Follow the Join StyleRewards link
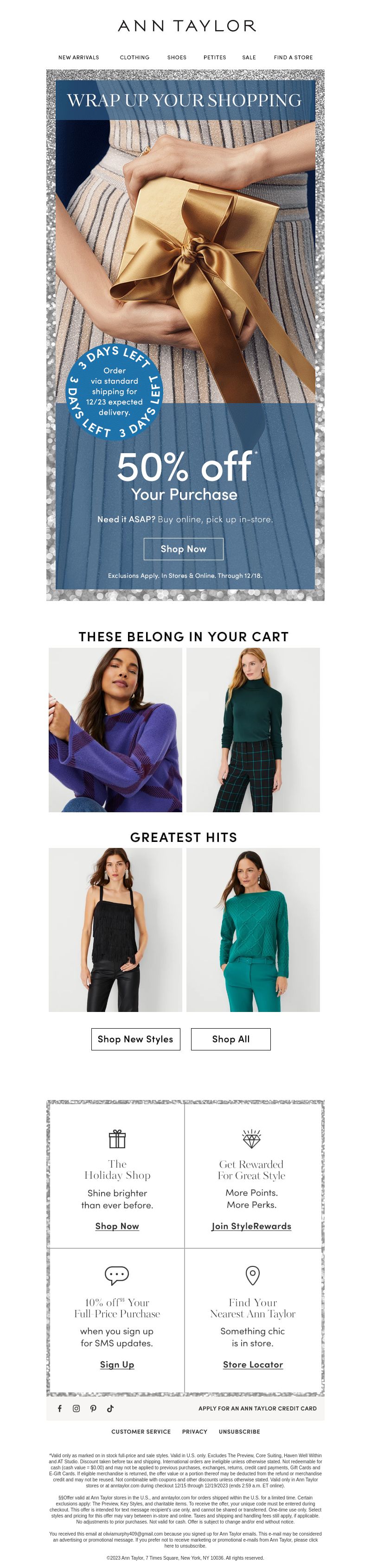The height and width of the screenshot is (1568, 371). (252, 1226)
